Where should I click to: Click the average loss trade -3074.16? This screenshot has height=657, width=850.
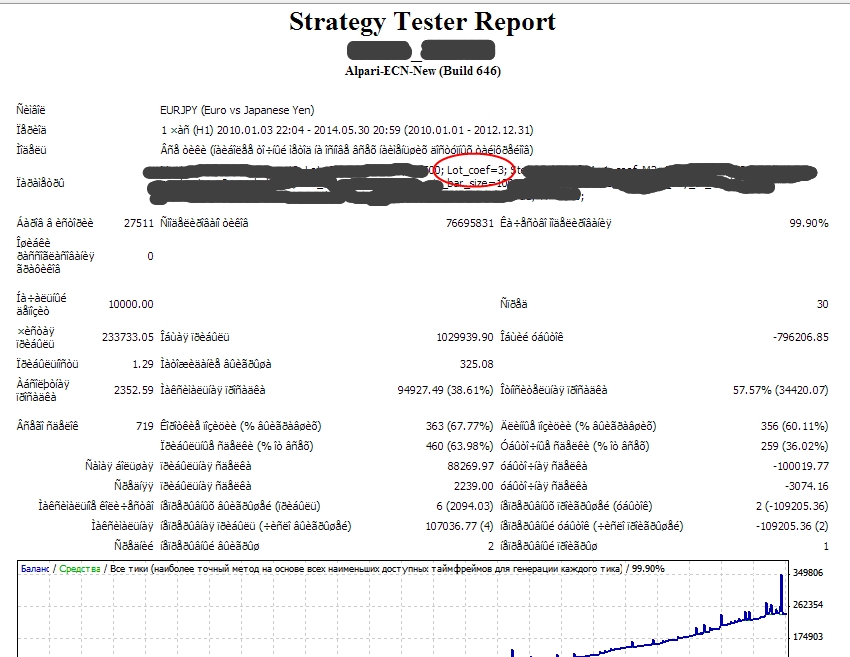tap(807, 486)
